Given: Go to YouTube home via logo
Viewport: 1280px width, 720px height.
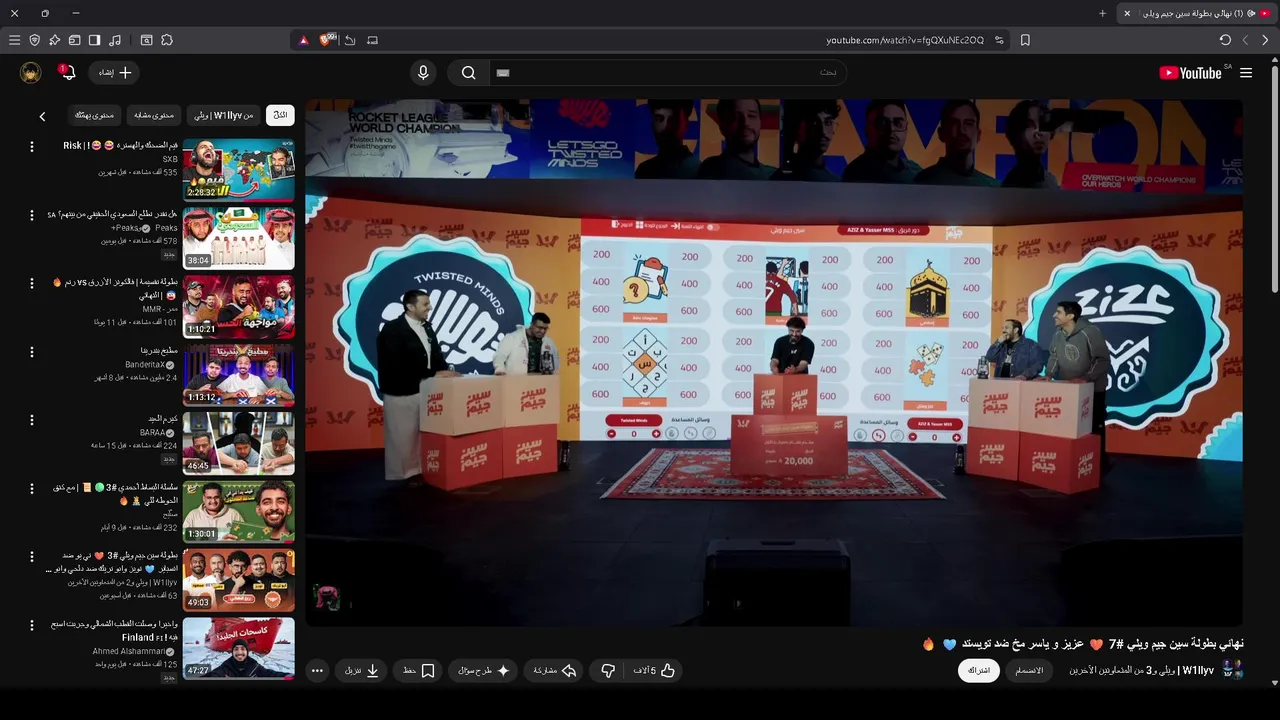Looking at the screenshot, I should click(x=1191, y=73).
